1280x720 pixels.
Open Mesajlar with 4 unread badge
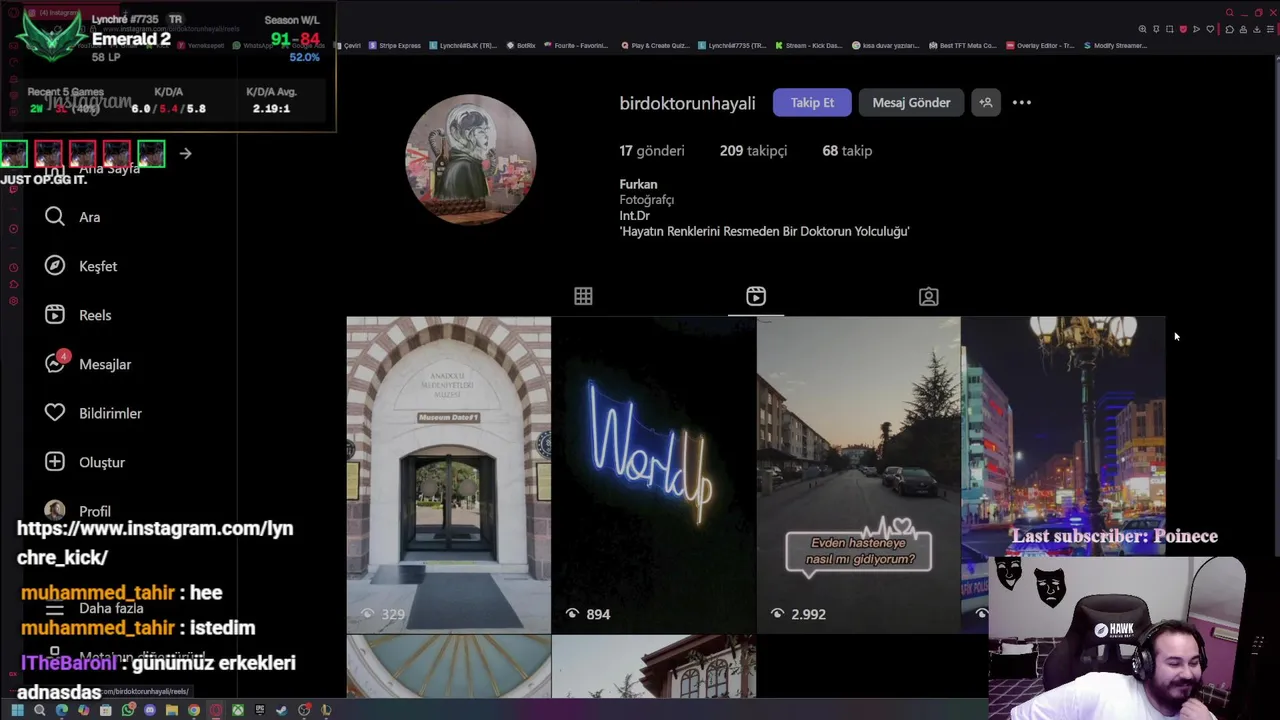point(88,364)
